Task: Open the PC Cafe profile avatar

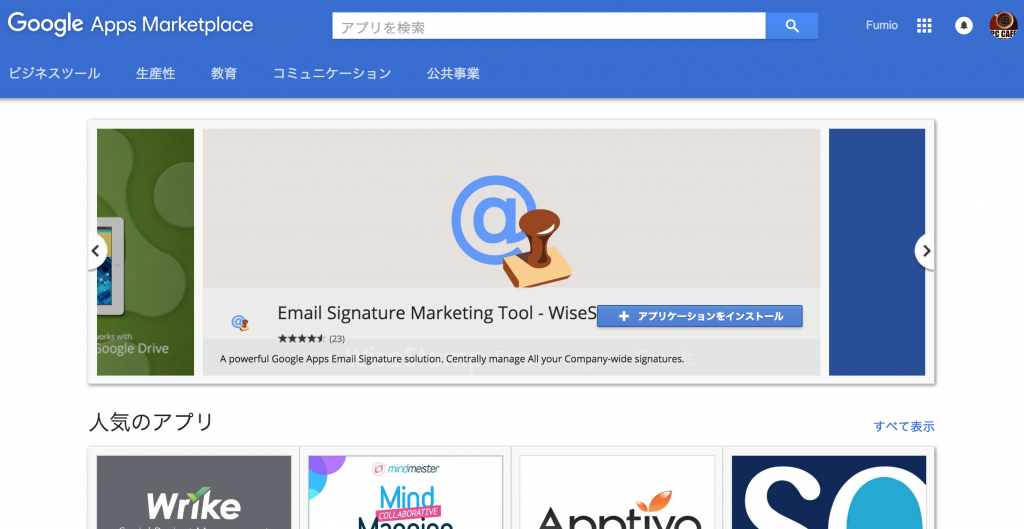Action: [x=1003, y=25]
